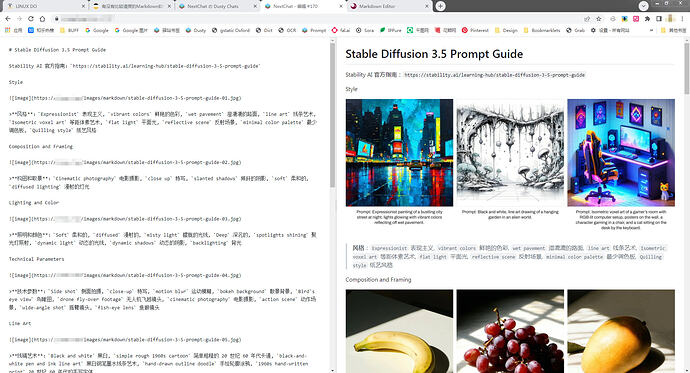Open the Prompt bookmark

[314, 30]
